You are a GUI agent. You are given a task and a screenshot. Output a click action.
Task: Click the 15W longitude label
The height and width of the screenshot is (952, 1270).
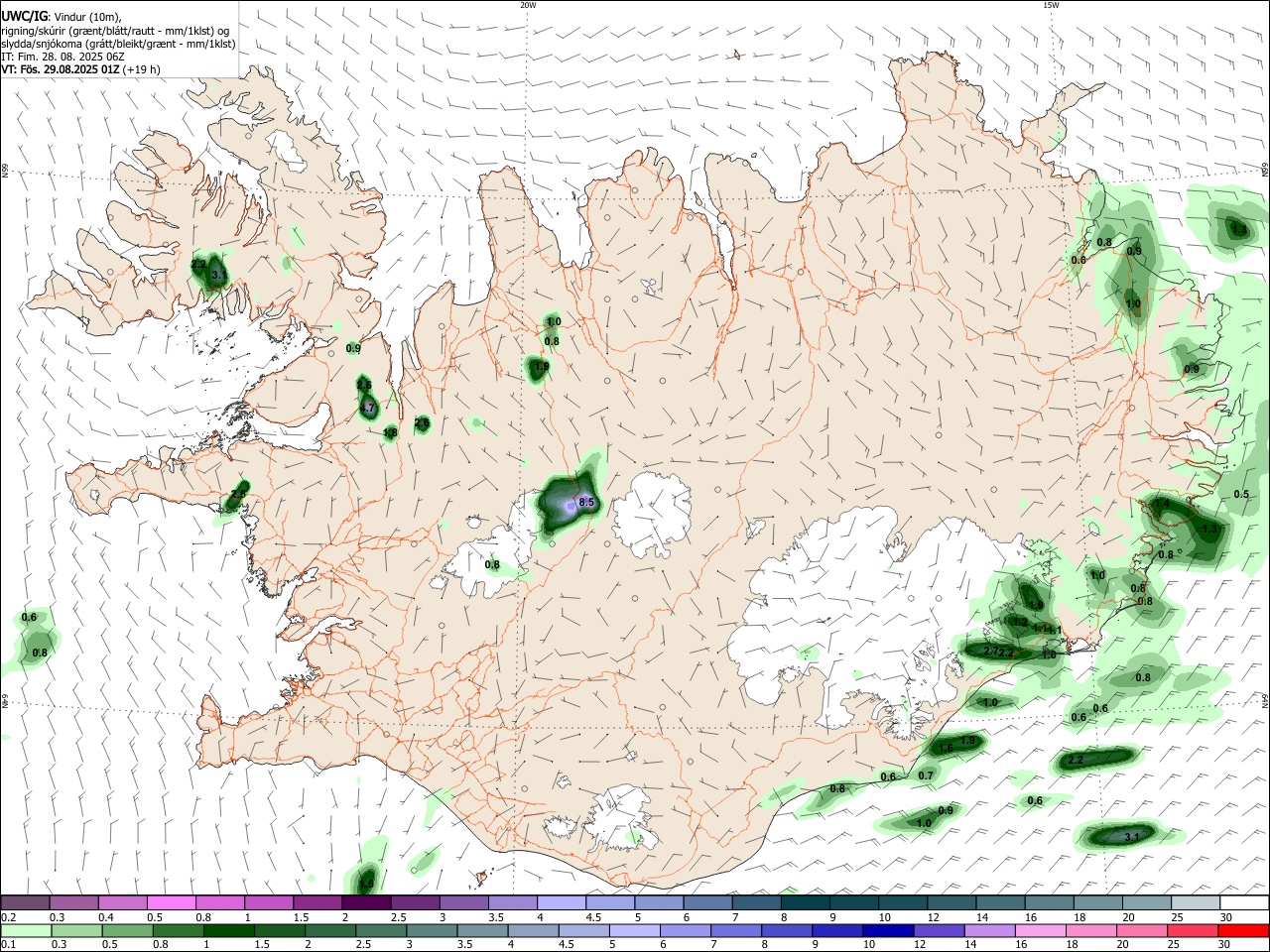click(1051, 5)
